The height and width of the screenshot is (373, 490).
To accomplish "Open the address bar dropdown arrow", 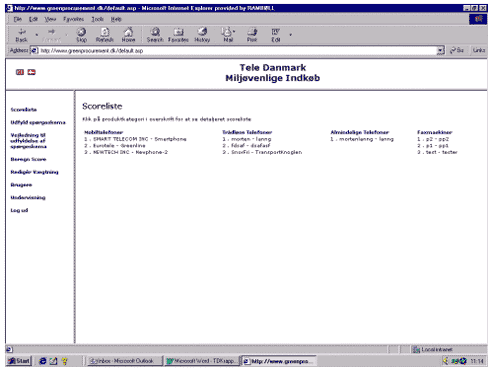I will point(441,50).
